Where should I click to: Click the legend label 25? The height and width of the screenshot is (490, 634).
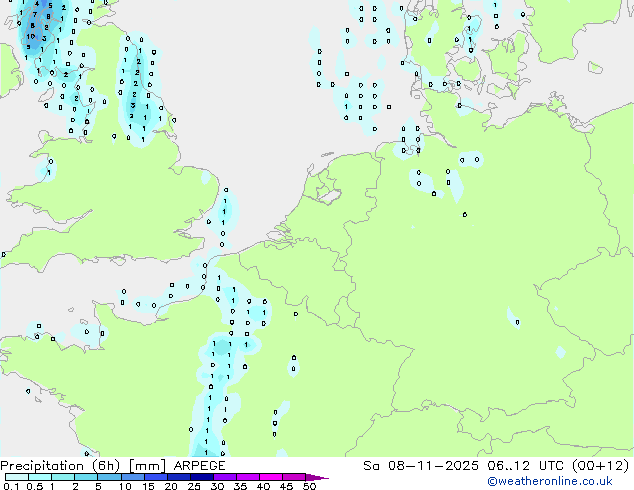point(194,486)
